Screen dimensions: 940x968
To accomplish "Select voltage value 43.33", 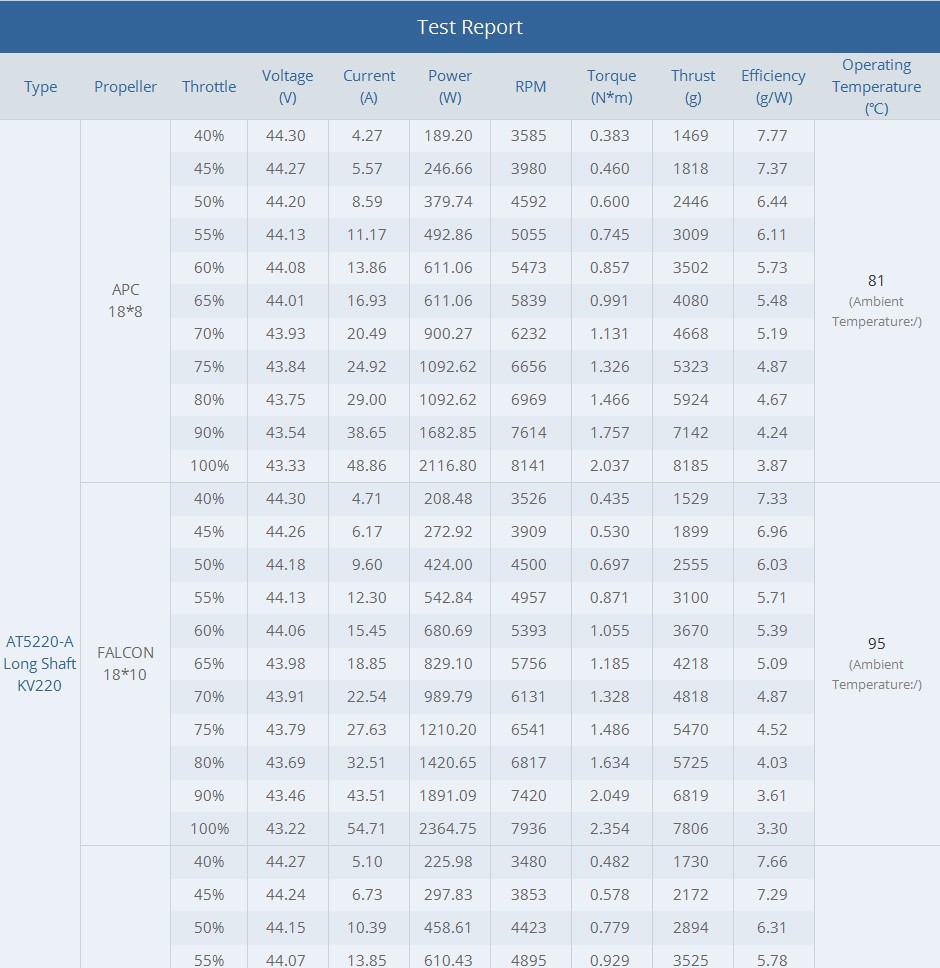I will [x=286, y=466].
